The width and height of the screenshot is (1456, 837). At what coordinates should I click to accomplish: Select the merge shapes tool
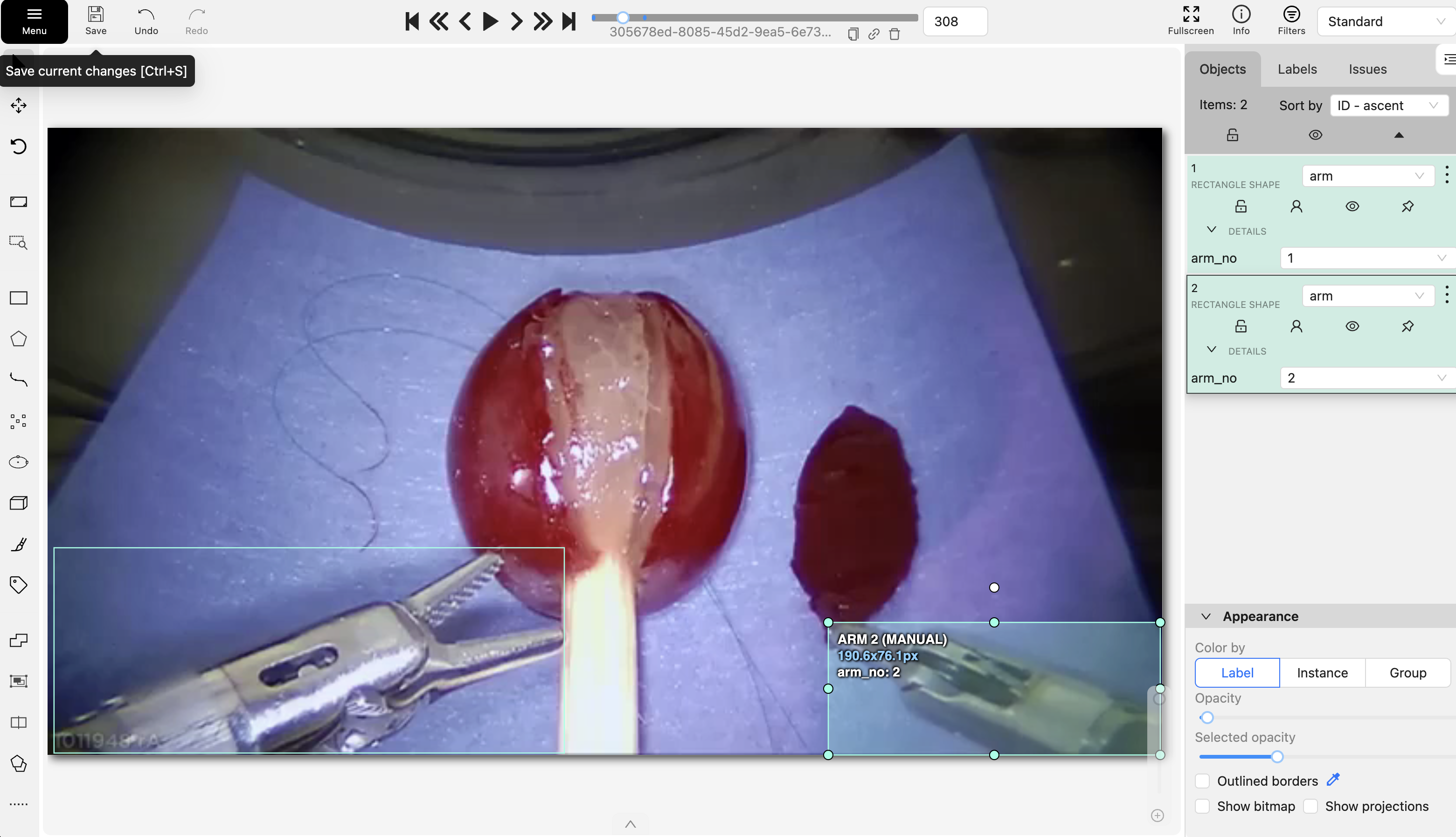pyautogui.click(x=18, y=641)
